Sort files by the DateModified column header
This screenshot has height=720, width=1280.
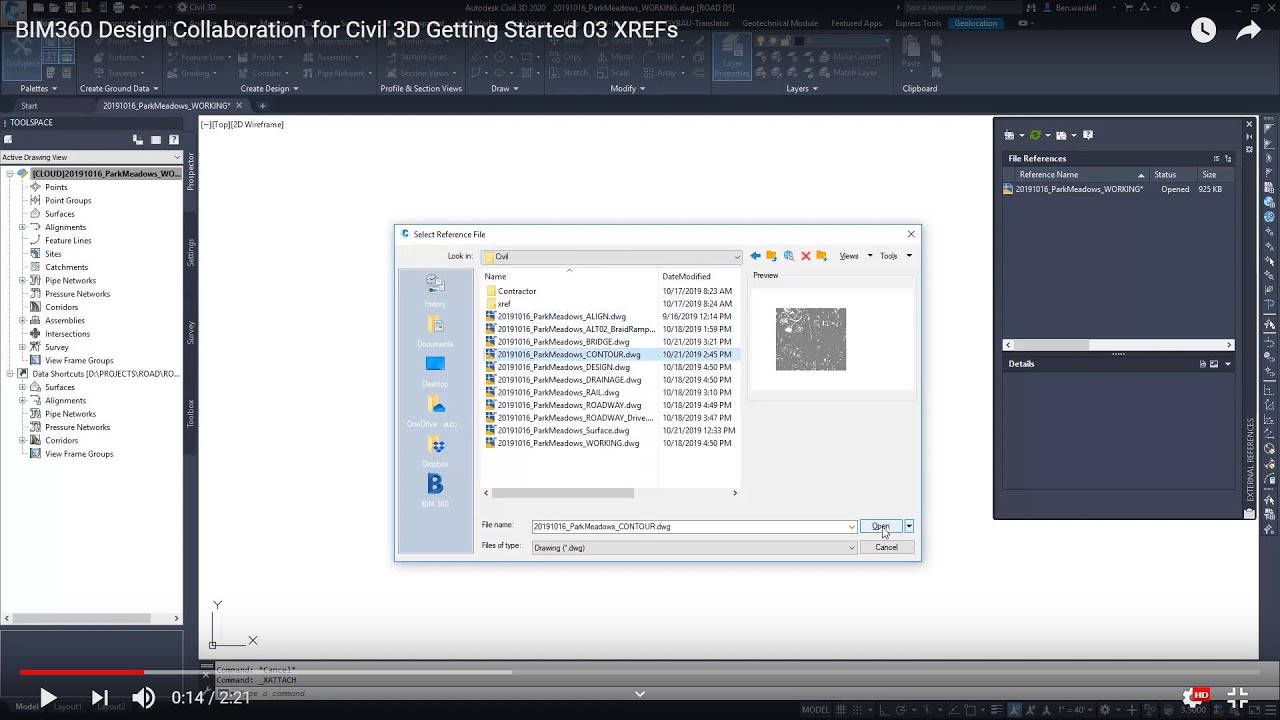tap(700, 276)
